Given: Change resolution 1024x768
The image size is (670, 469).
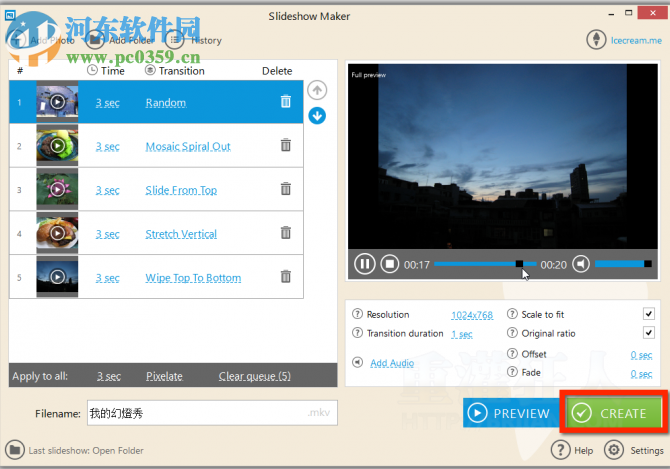Looking at the screenshot, I should click(x=472, y=315).
